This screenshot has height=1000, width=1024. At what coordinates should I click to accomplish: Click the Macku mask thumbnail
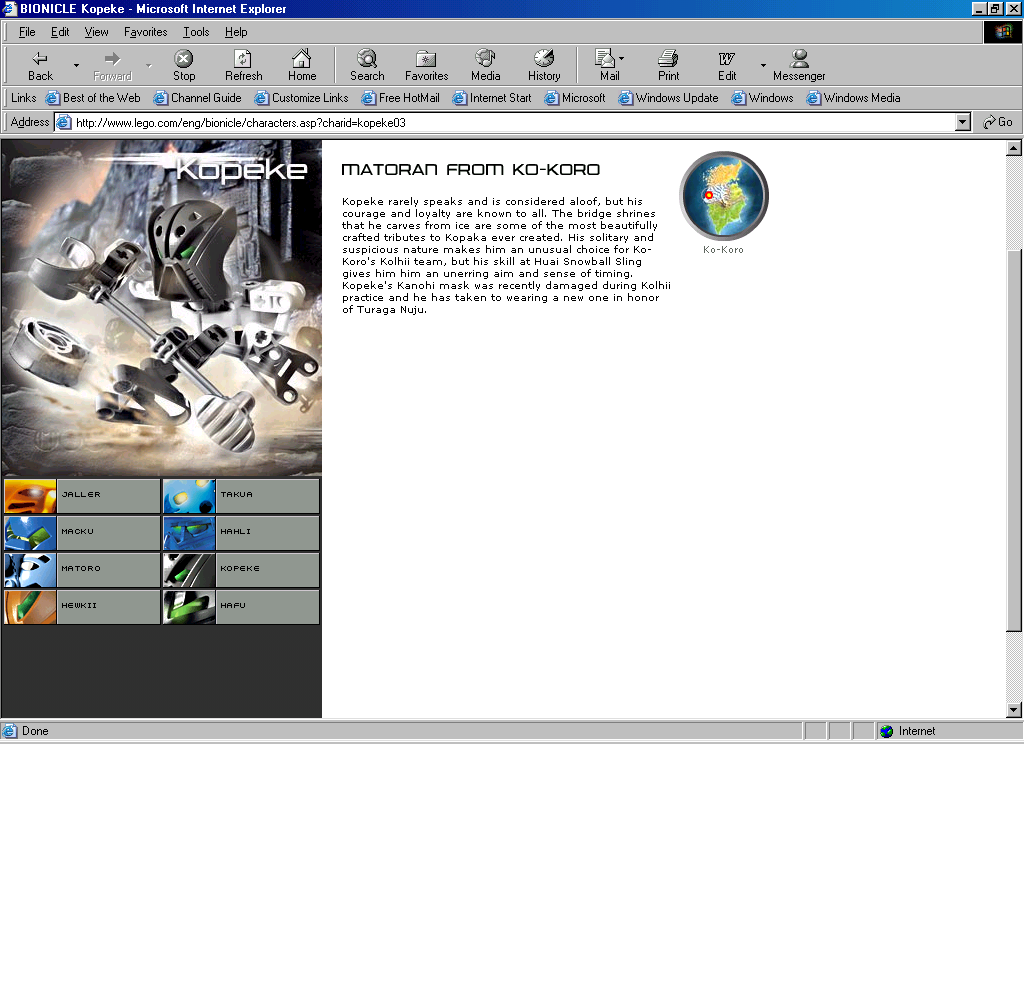[x=30, y=533]
